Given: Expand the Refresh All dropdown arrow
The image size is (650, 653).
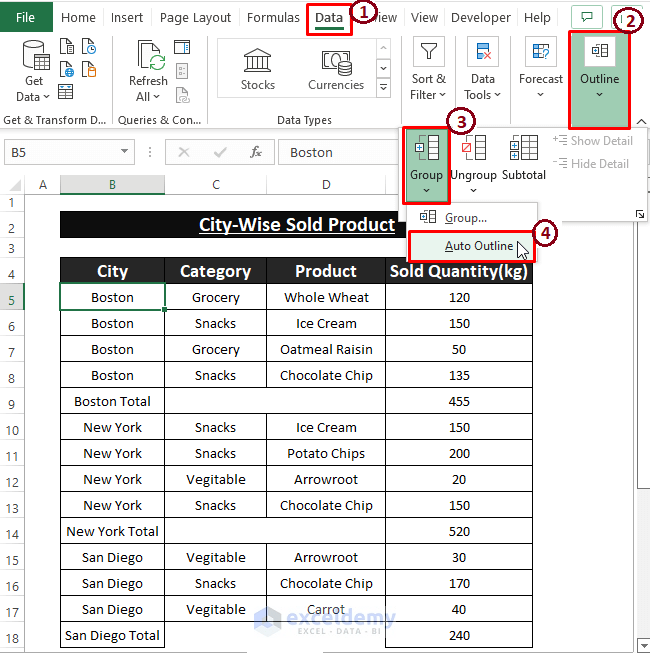Looking at the screenshot, I should (157, 97).
